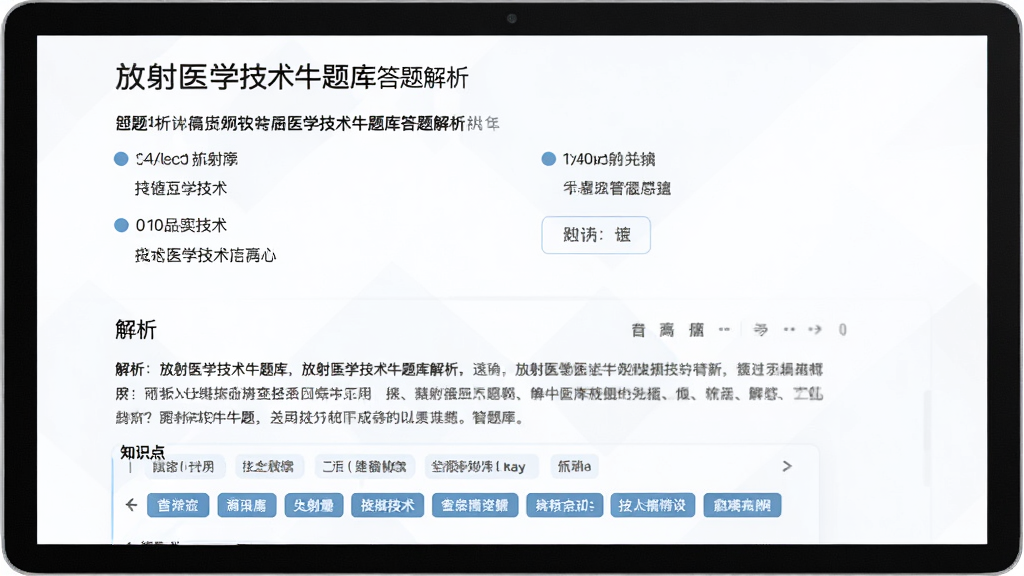The width and height of the screenshot is (1024, 576).
Task: Click the '解析' section heading
Action: coord(136,330)
